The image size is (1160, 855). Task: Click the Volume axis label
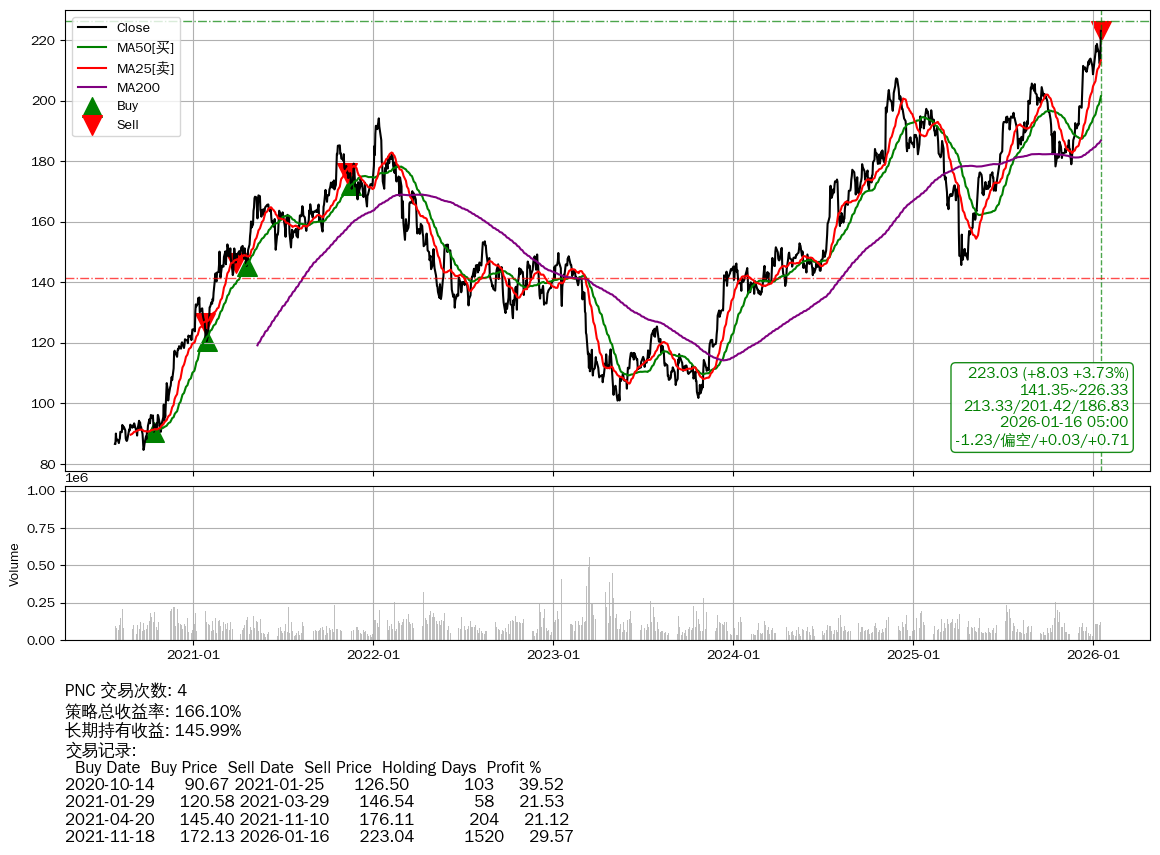click(14, 564)
